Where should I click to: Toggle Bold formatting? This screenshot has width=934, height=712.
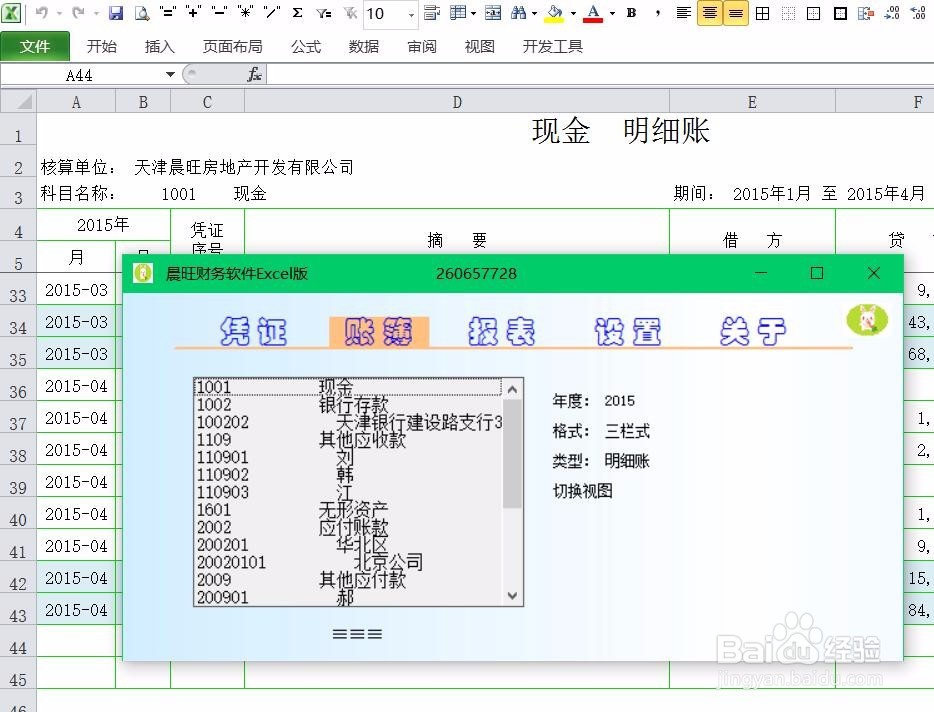632,15
